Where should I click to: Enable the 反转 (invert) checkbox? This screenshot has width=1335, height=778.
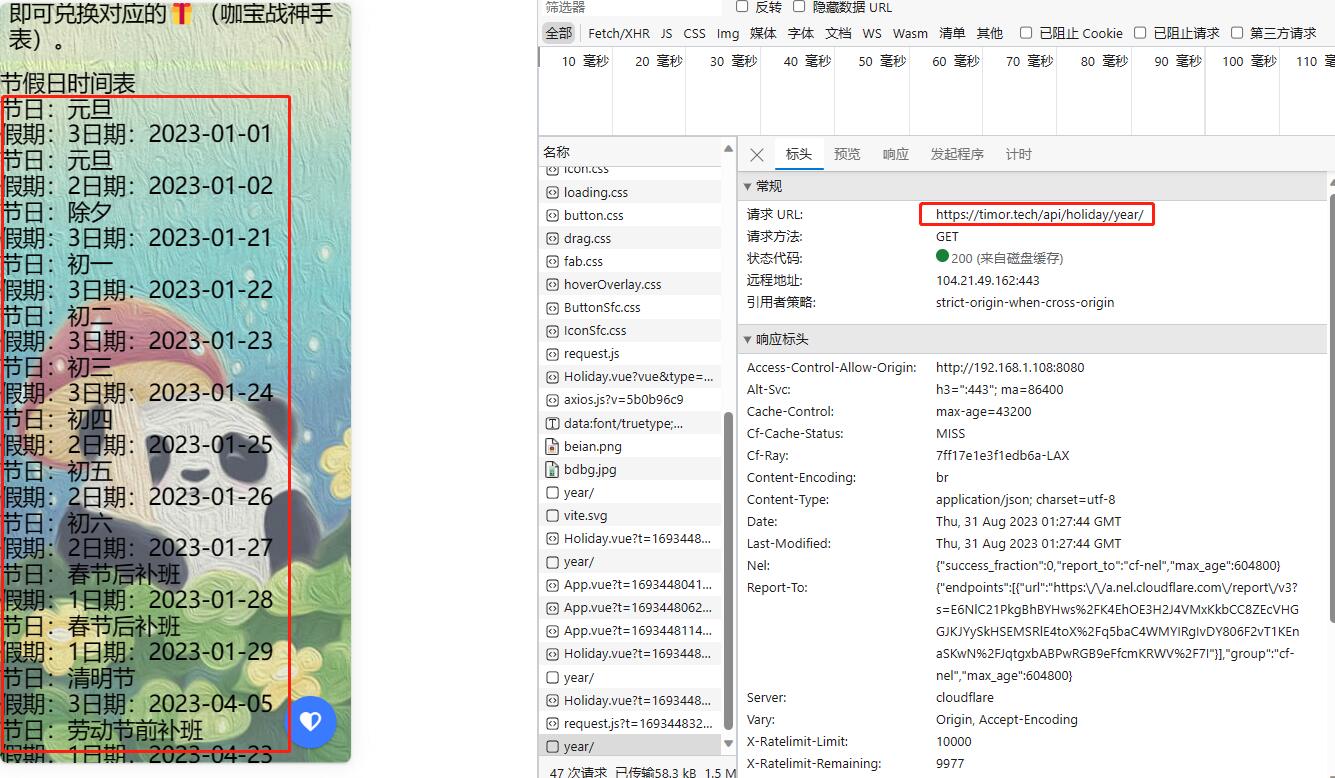click(742, 6)
